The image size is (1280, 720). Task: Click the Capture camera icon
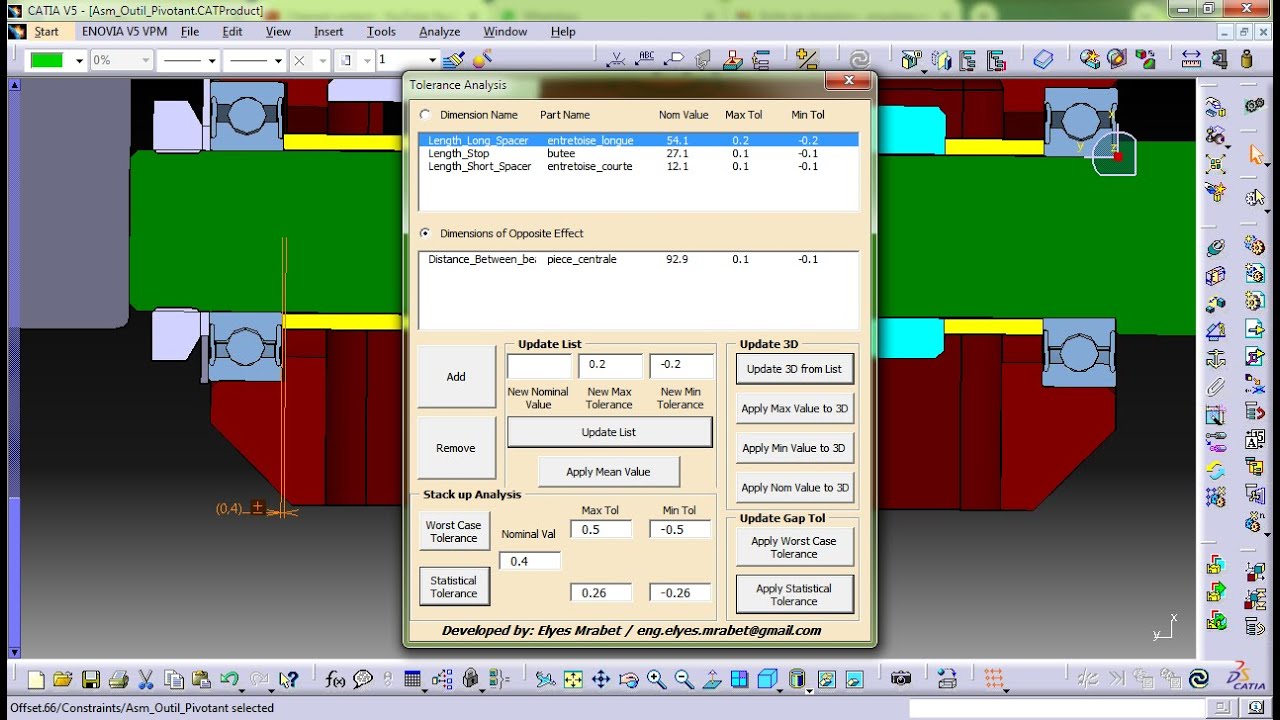[x=901, y=680]
